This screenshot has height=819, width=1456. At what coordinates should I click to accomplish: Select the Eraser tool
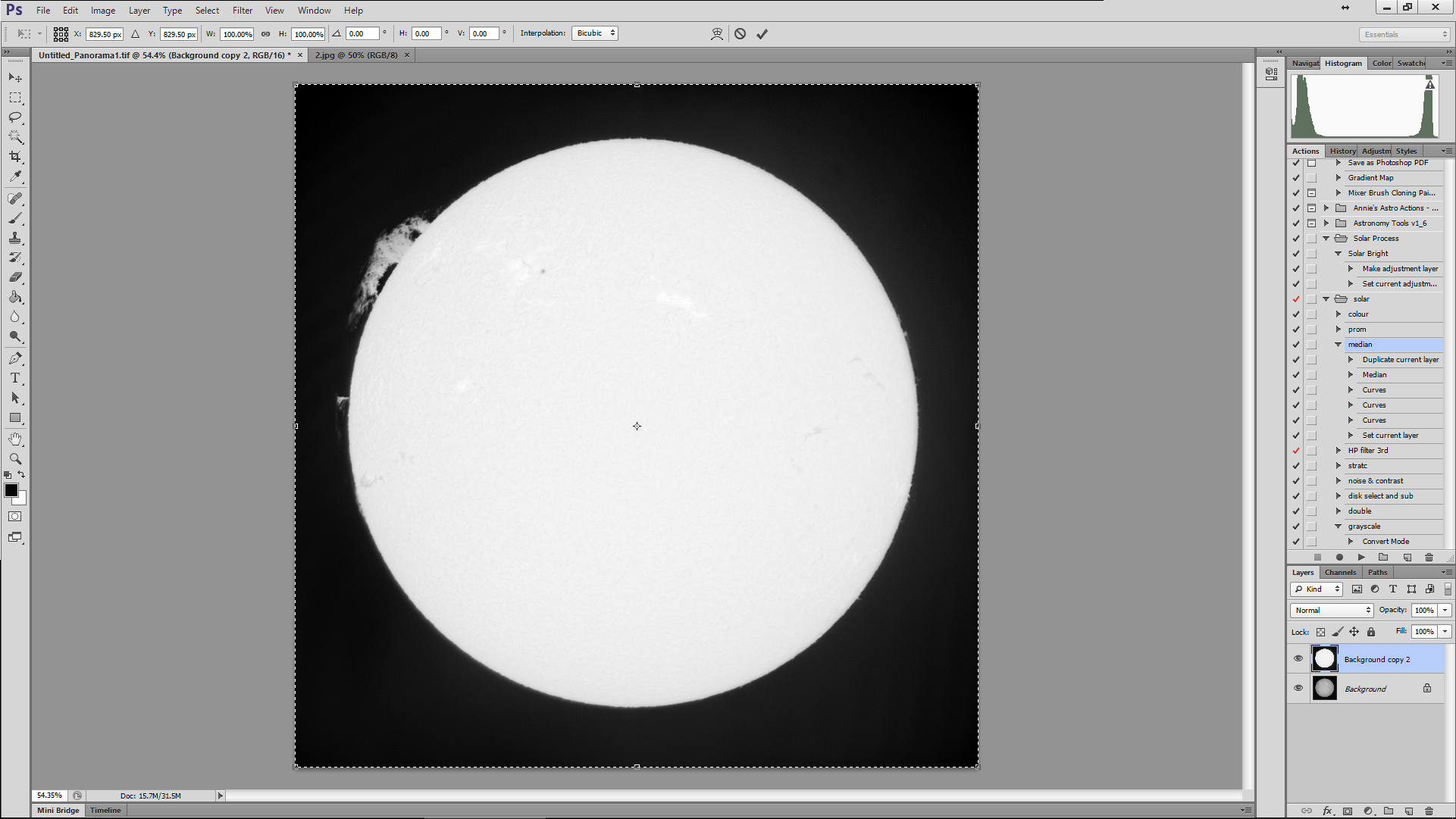click(15, 277)
